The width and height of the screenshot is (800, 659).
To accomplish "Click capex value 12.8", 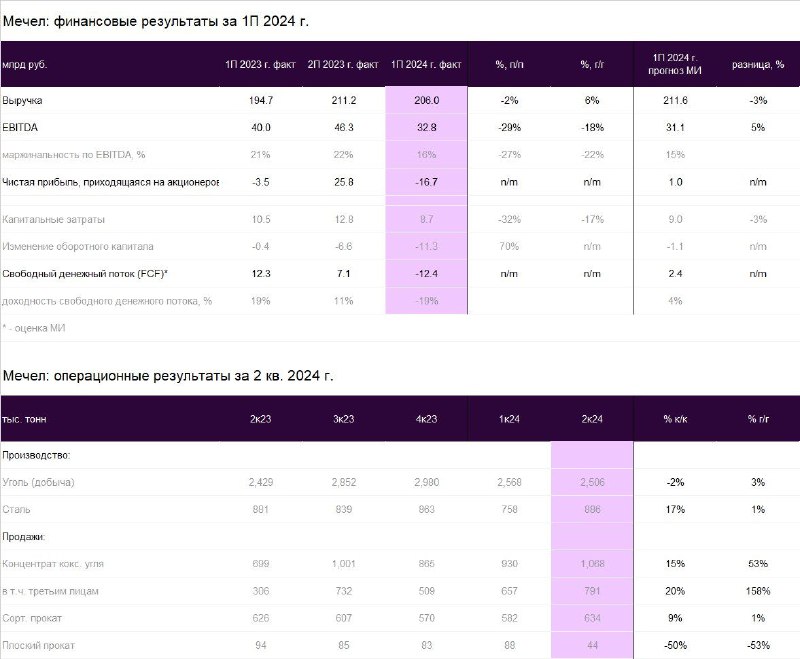I will [343, 219].
